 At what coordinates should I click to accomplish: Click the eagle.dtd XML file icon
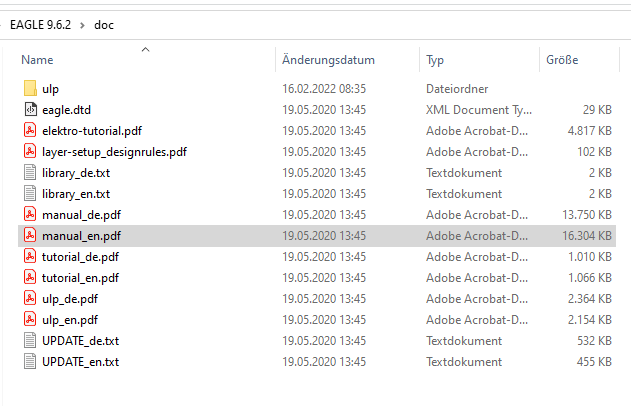coord(29,110)
